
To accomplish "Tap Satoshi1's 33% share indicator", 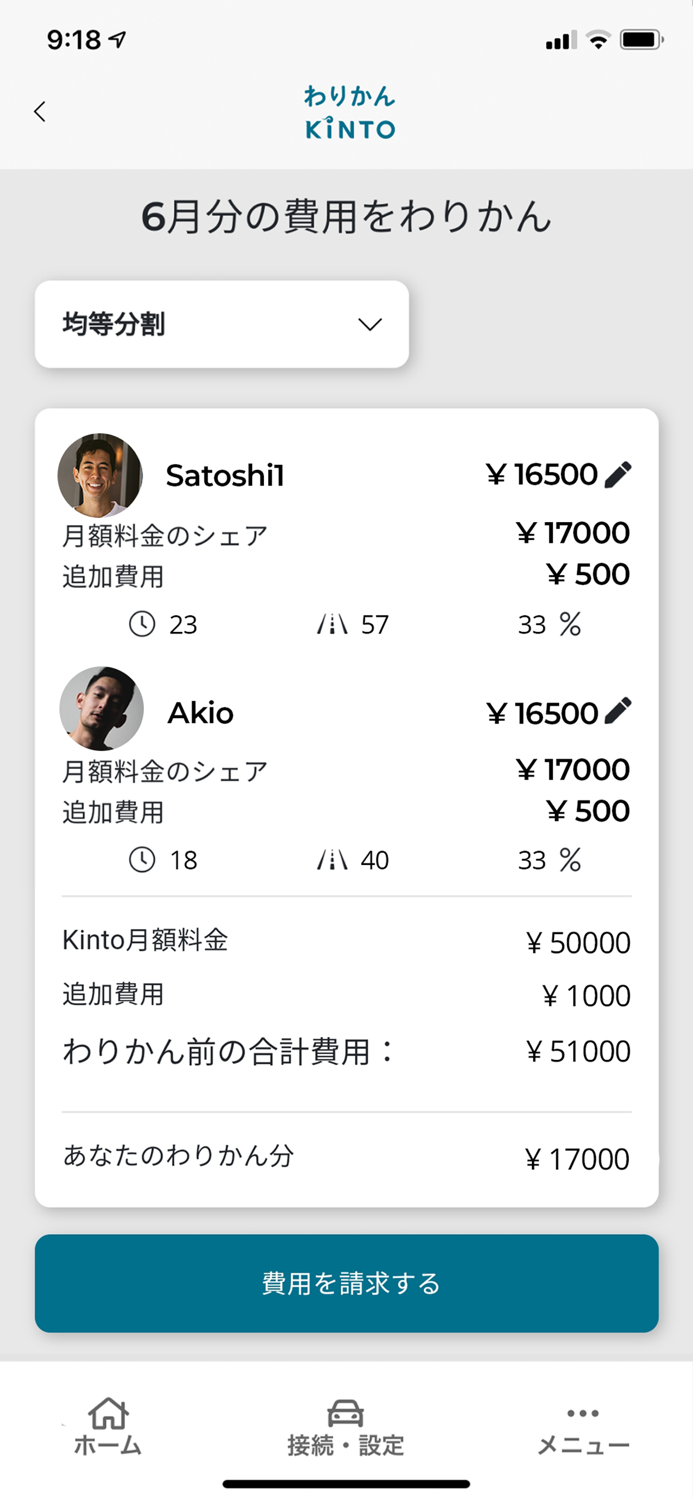I will 552,624.
